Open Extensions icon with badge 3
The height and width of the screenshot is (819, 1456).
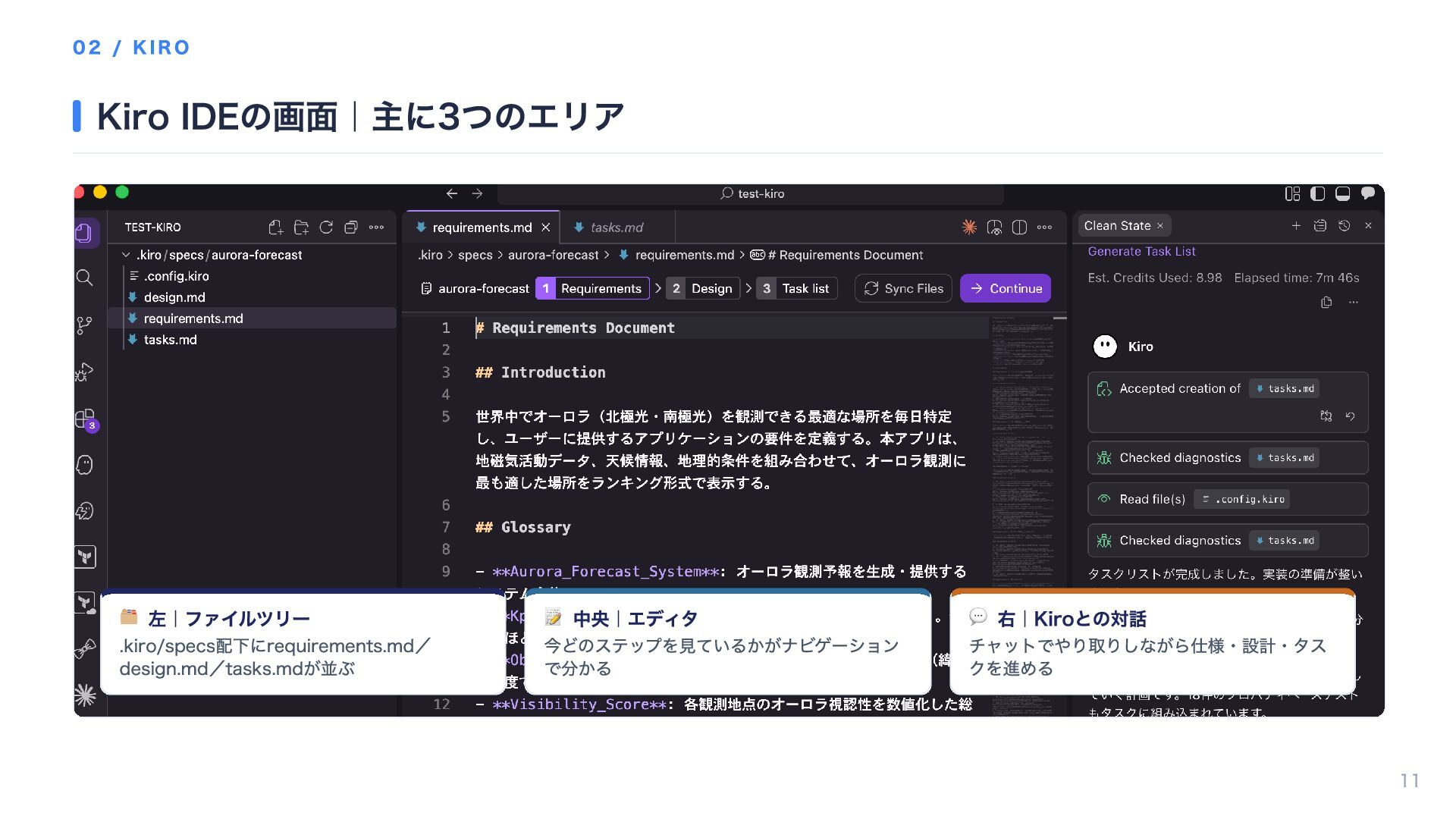coord(86,419)
